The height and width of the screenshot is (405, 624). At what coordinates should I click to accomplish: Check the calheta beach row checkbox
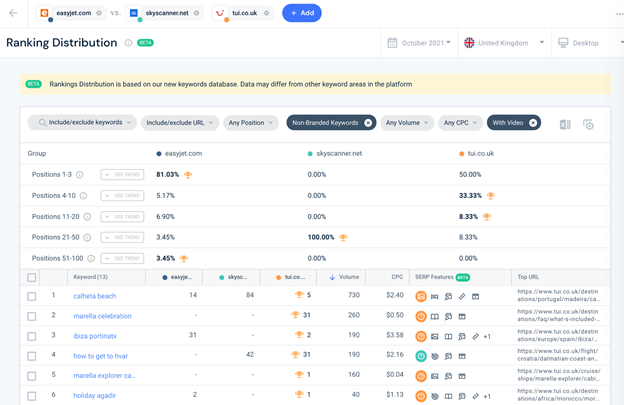click(31, 296)
